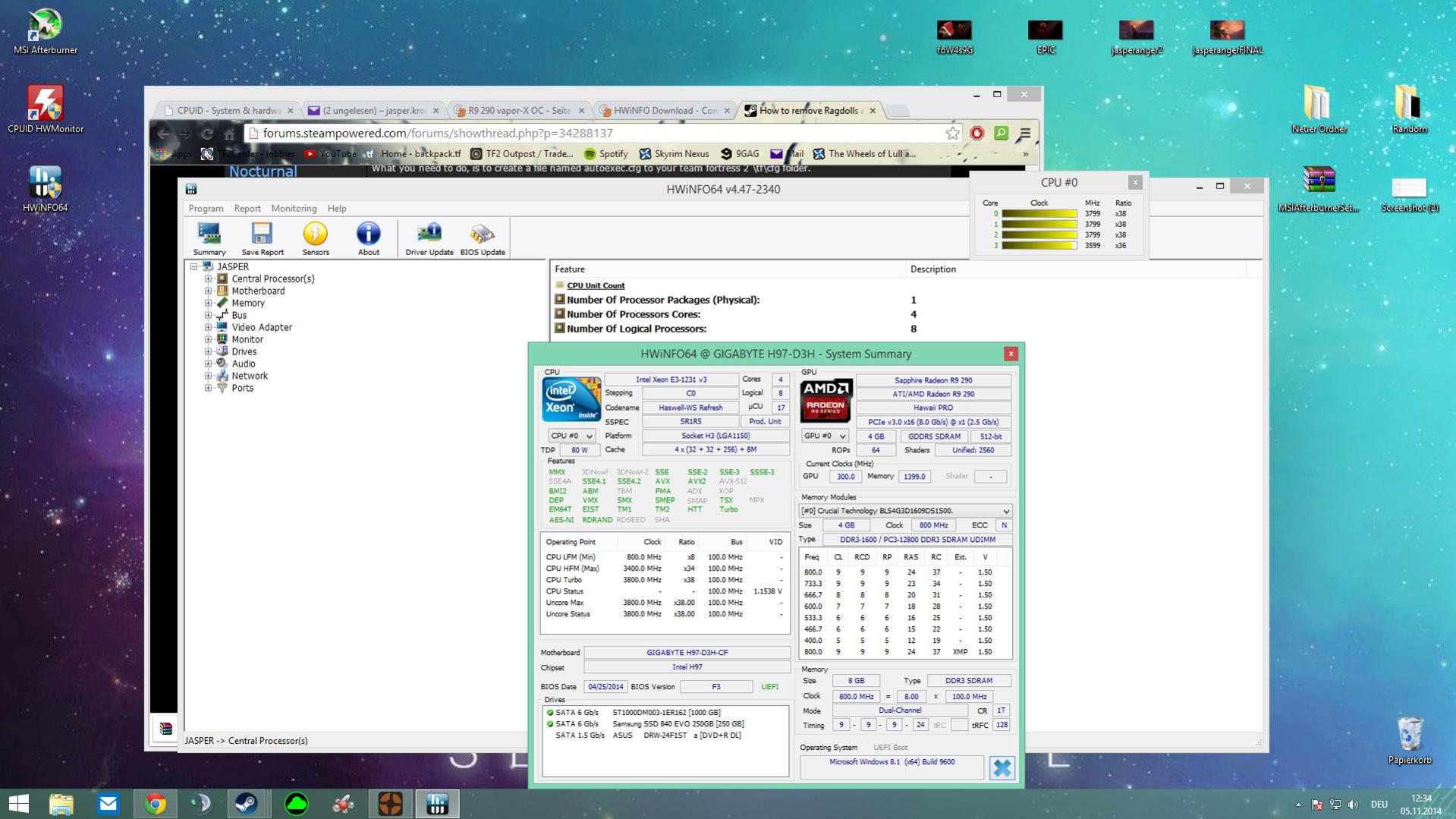Click the Save Report toolbar icon
Screen dimensions: 1456x819
(x=263, y=239)
